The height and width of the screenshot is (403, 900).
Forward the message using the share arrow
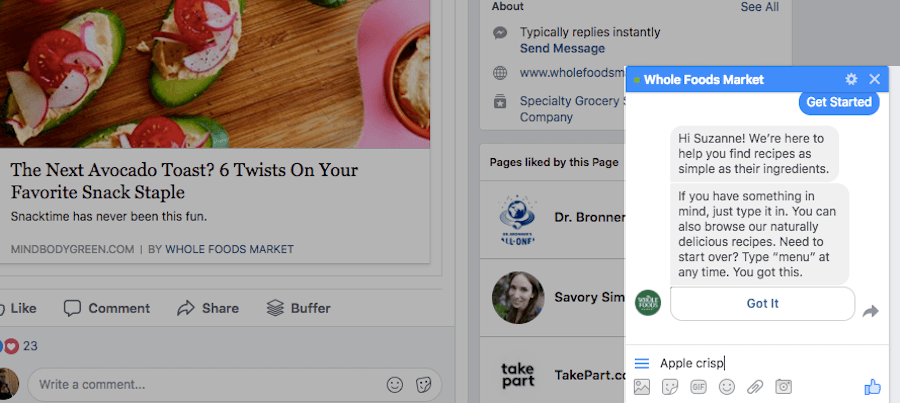click(871, 311)
